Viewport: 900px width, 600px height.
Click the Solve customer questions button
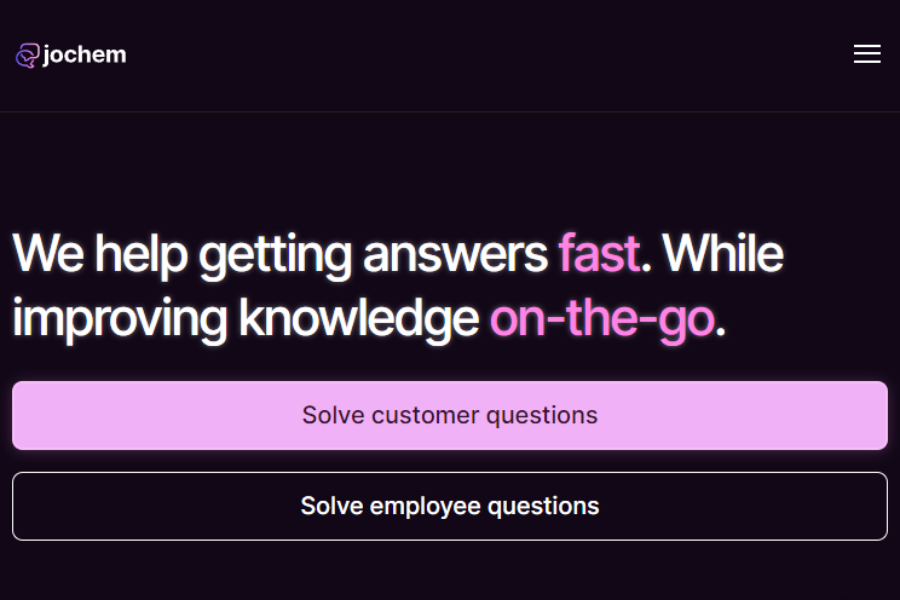coord(450,415)
